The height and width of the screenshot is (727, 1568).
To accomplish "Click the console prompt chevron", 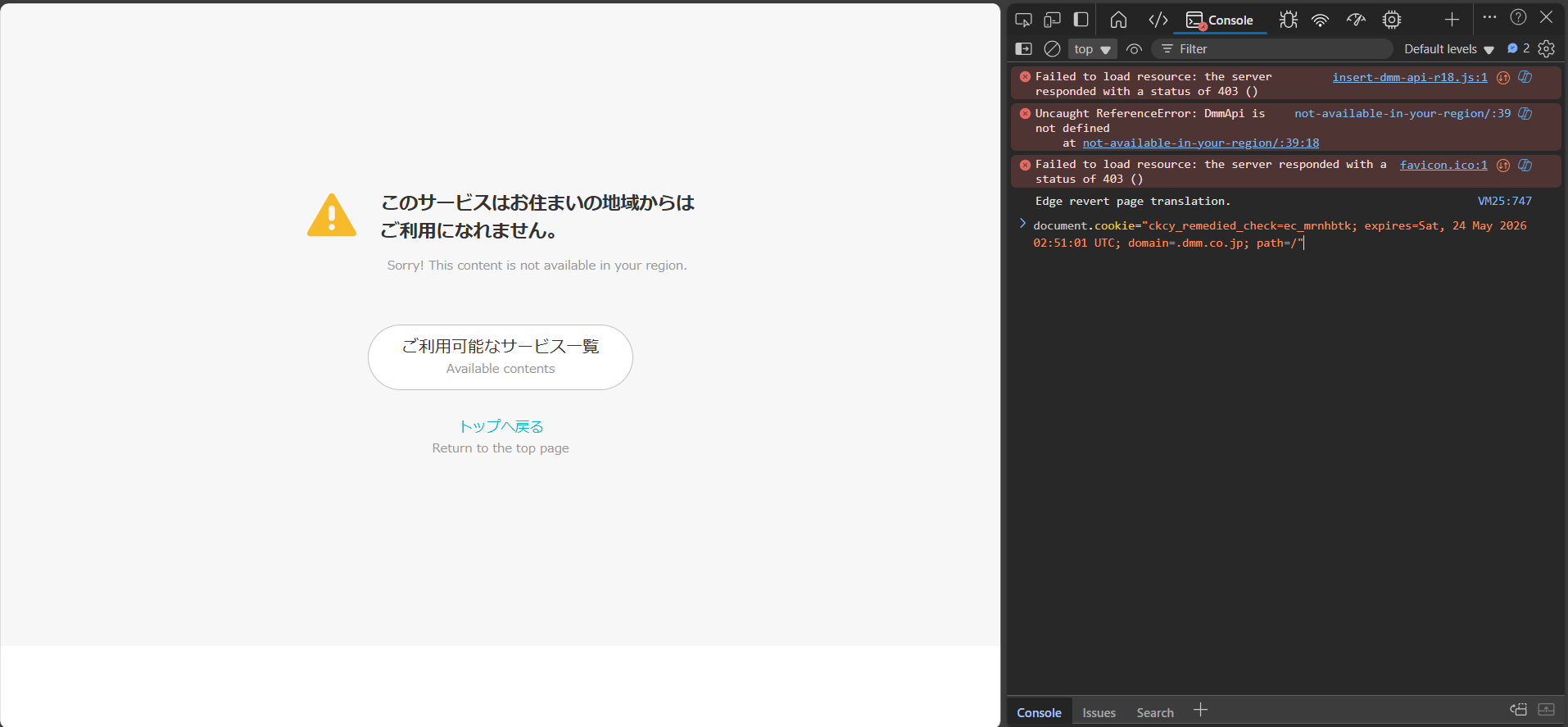I will [x=1022, y=224].
